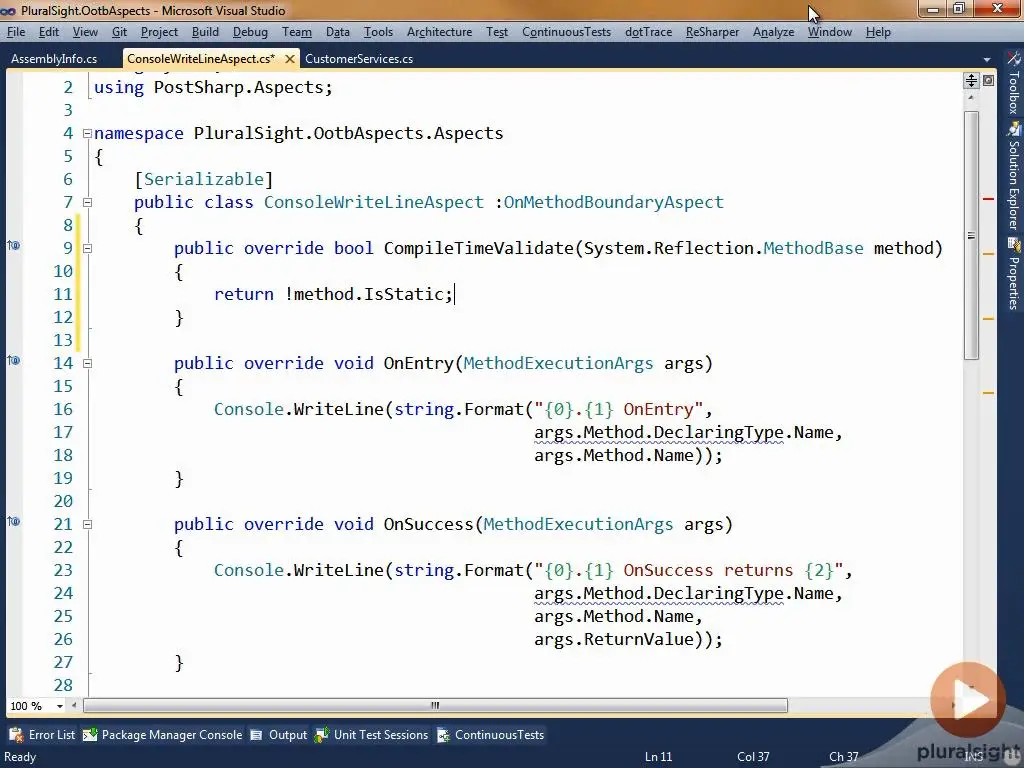
Task: Open the Team menu
Action: [296, 32]
